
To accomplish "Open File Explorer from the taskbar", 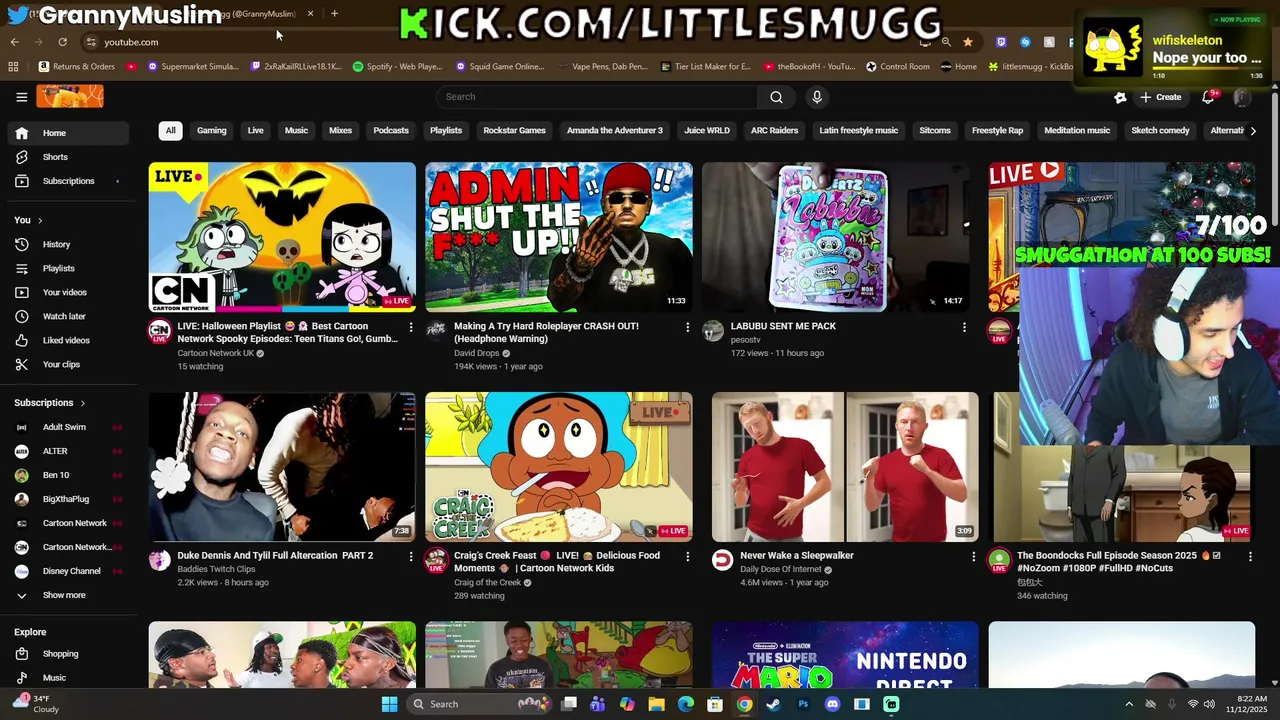I will pos(656,704).
